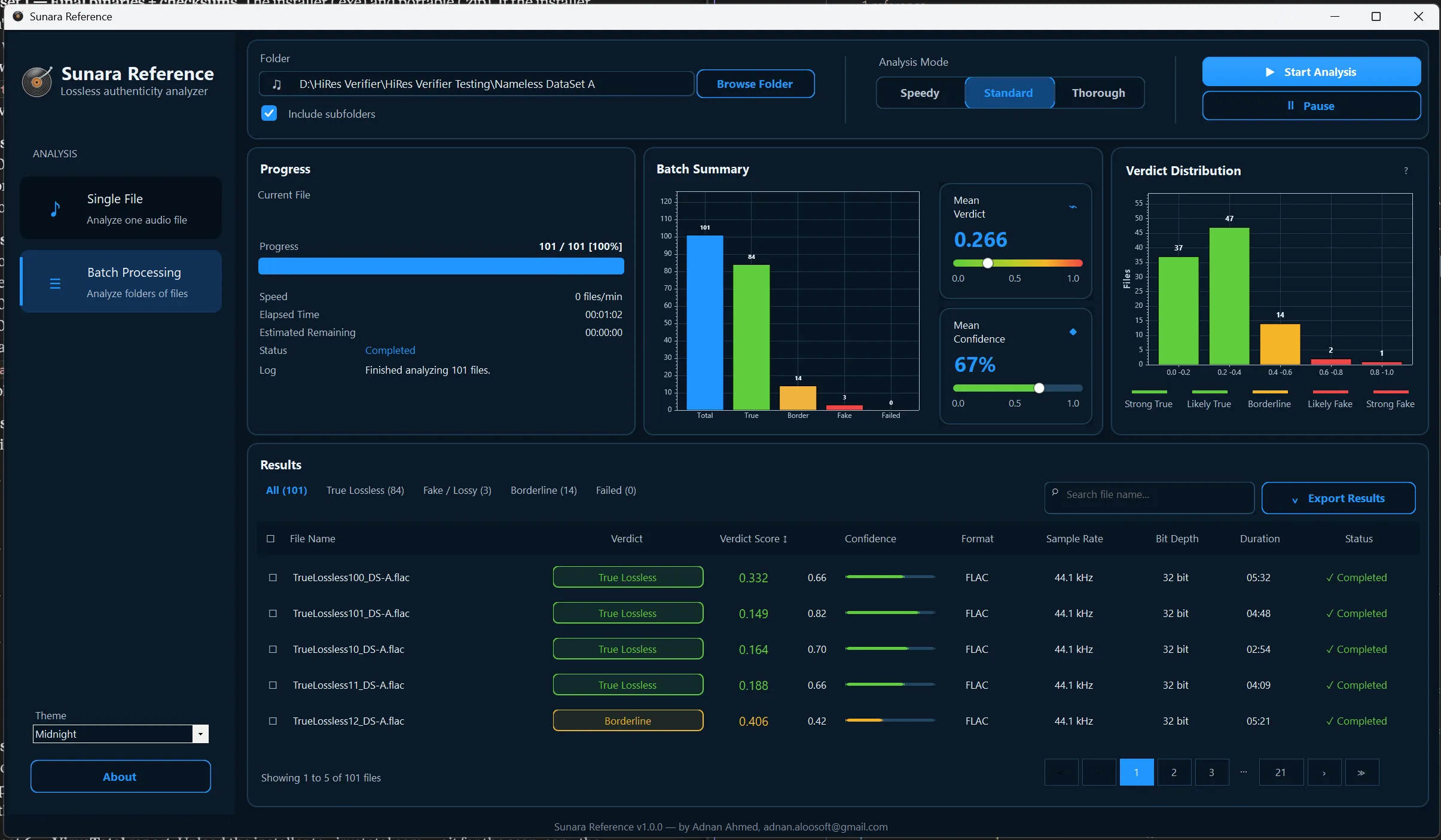This screenshot has width=1441, height=840.
Task: Click the Mean Confidence diamond icon
Action: [x=1073, y=332]
